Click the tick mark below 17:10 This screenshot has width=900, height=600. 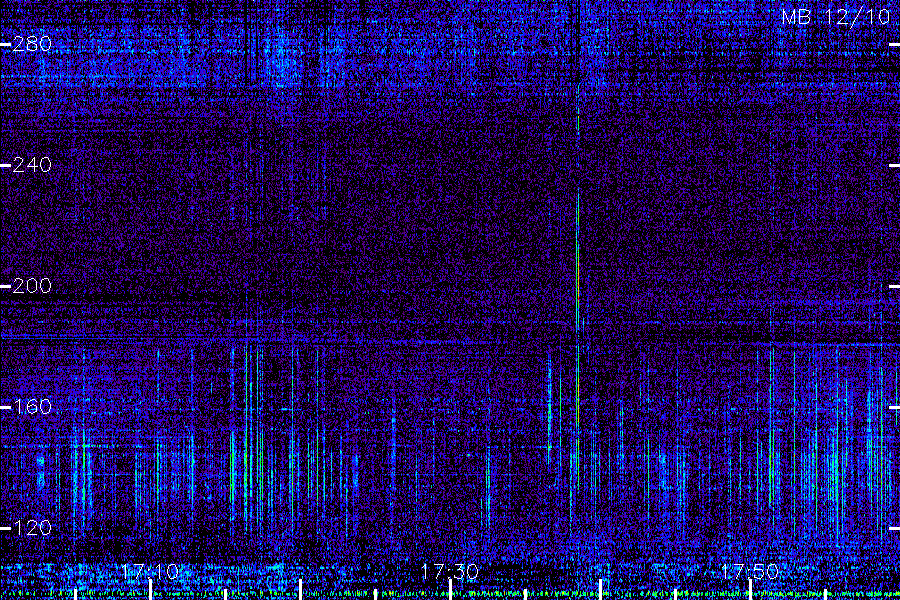coord(150,590)
